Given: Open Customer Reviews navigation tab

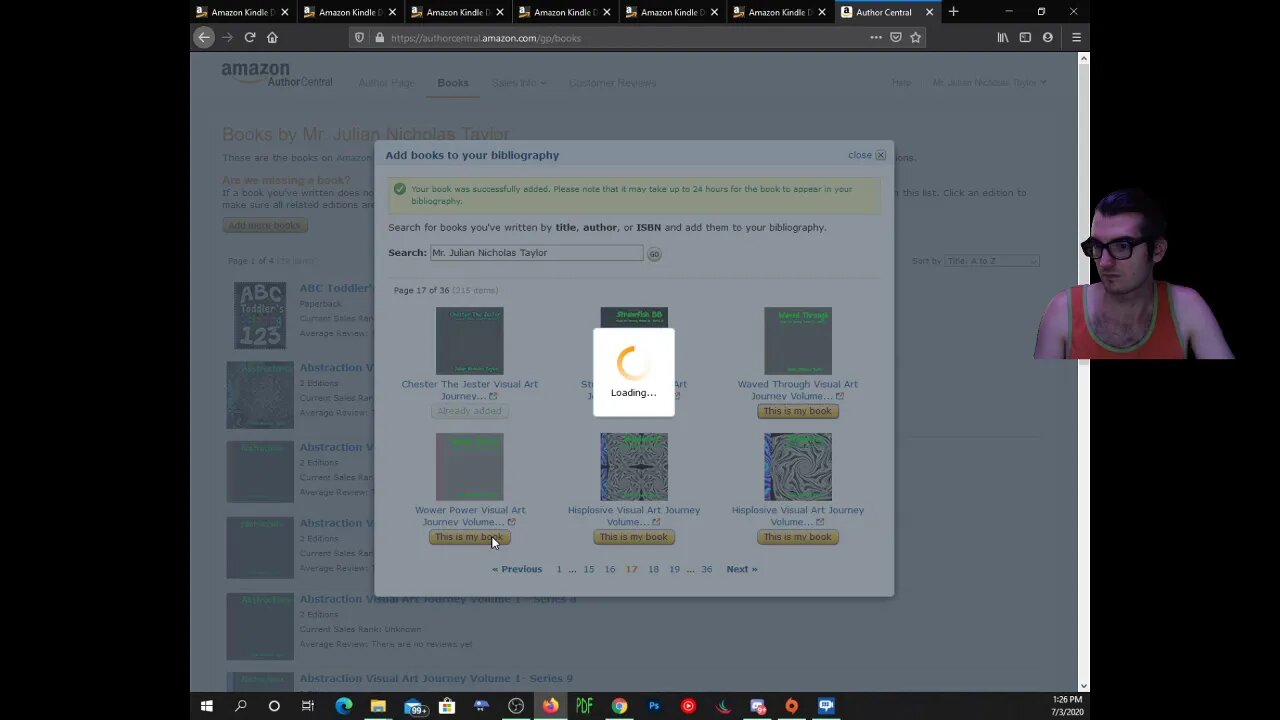Looking at the screenshot, I should 612,83.
